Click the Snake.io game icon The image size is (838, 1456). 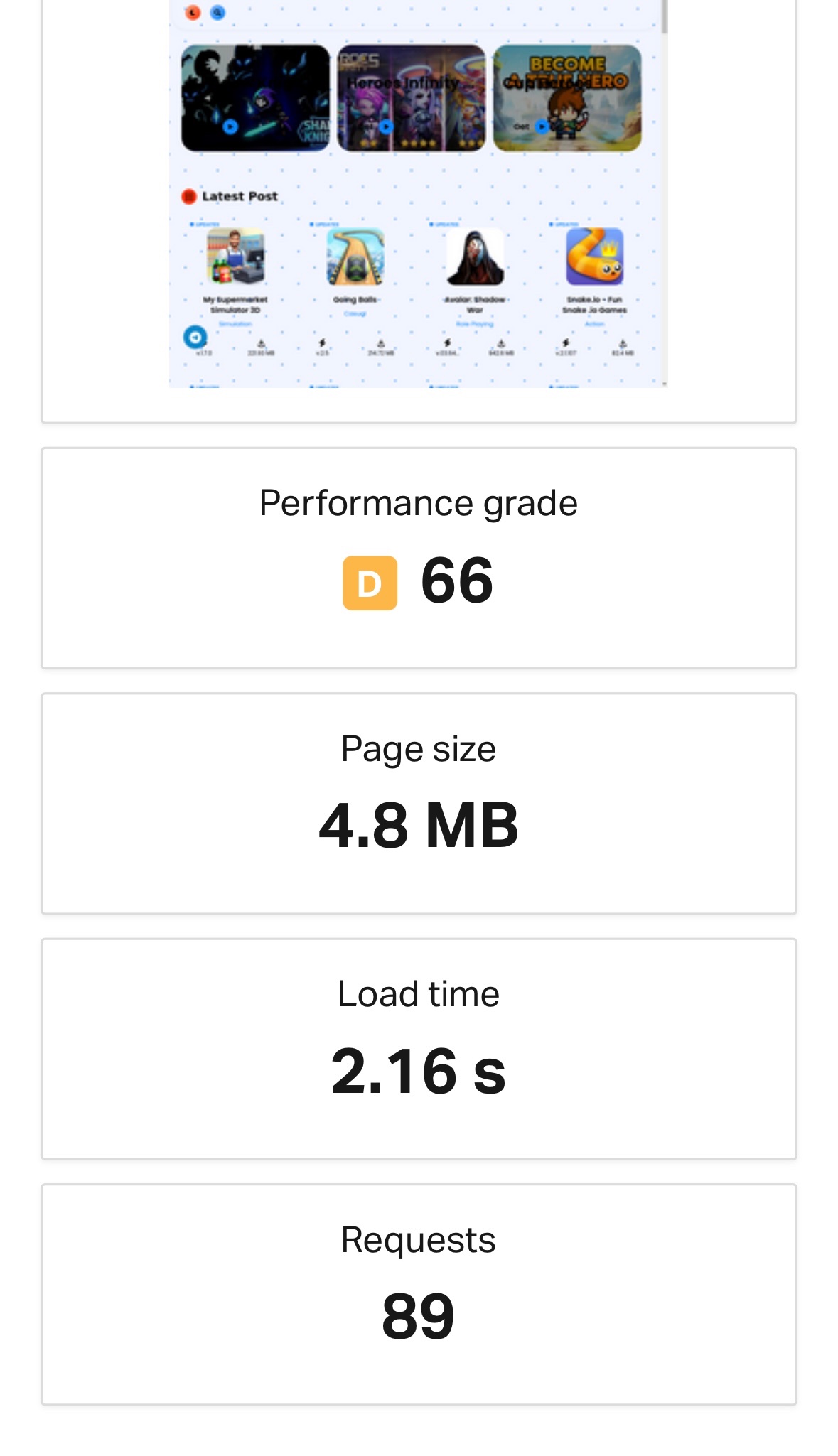coord(595,257)
